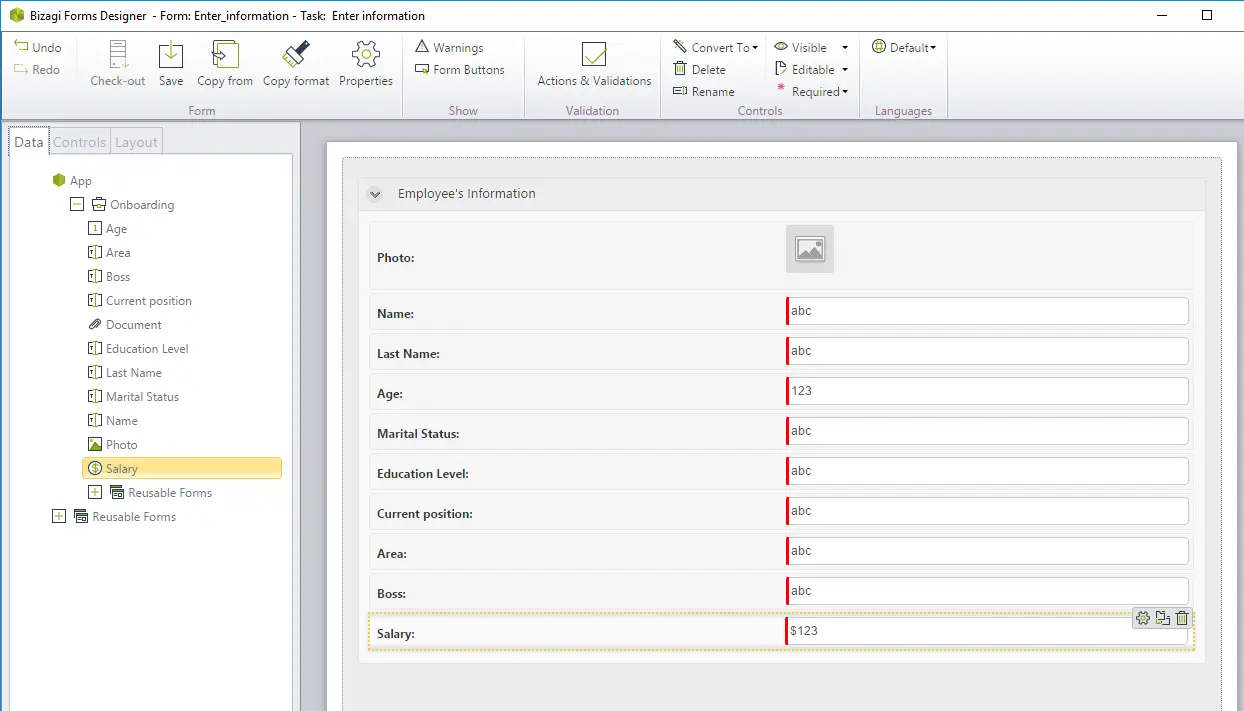Collapse the Employee's Information group
This screenshot has height=711, width=1244.
tap(375, 194)
